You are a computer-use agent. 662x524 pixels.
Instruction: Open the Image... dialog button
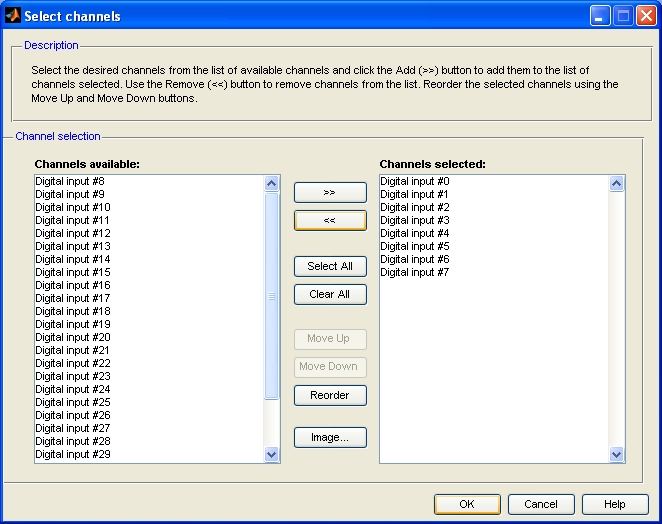[330, 437]
